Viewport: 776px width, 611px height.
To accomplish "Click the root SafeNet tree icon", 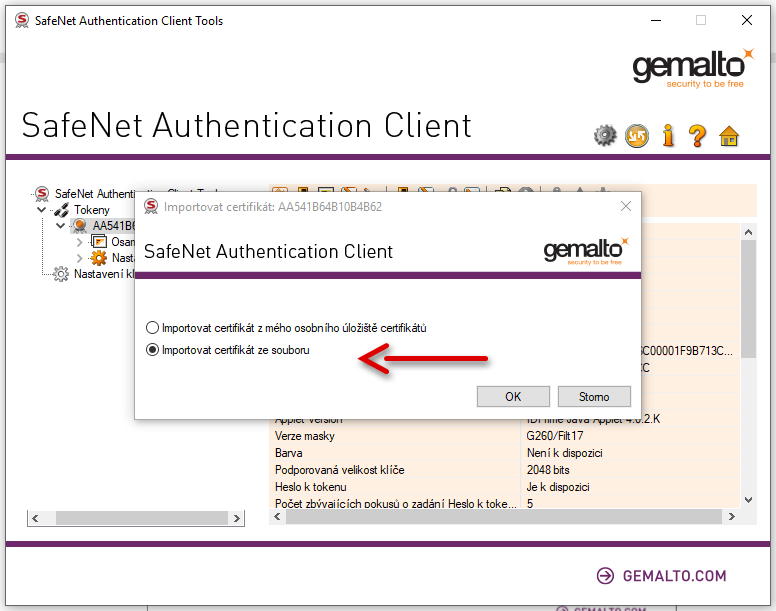I will (42, 193).
